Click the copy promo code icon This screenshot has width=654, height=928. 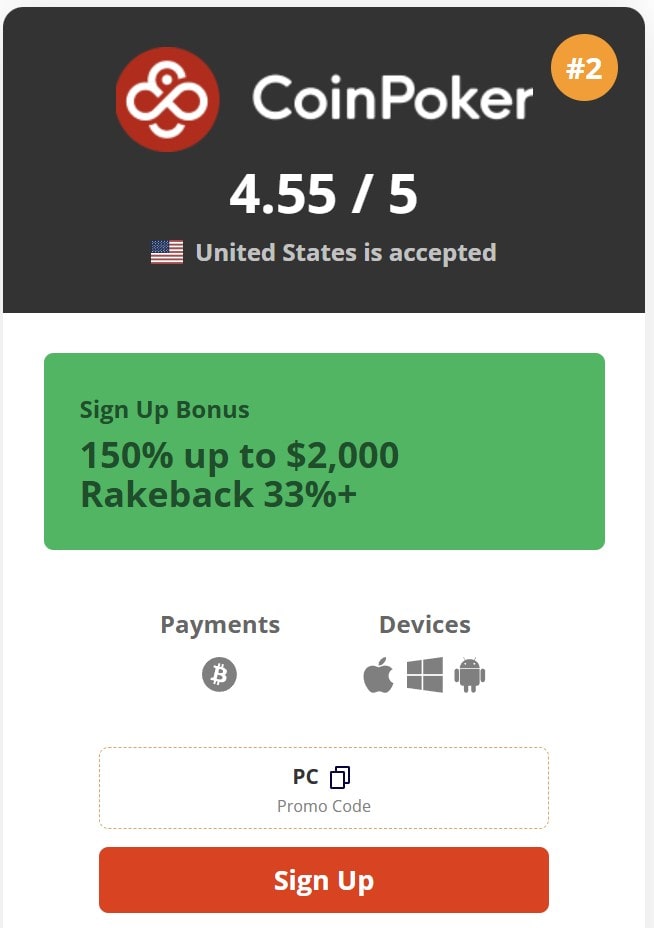click(x=340, y=777)
